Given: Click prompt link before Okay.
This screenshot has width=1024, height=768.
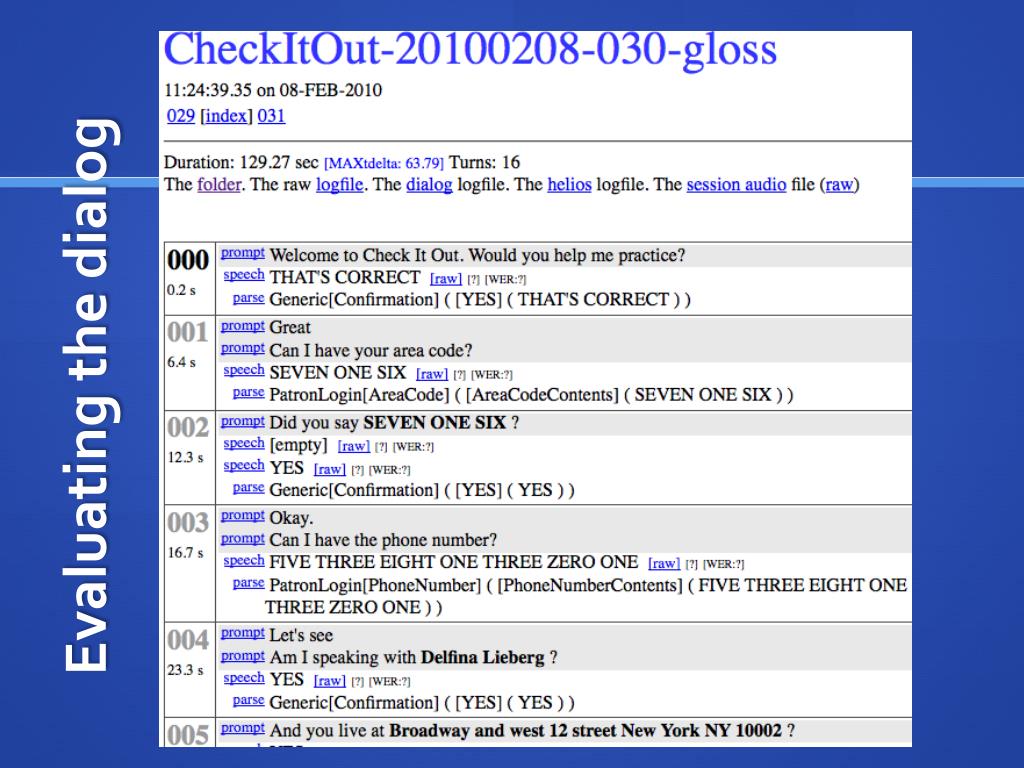Looking at the screenshot, I should (242, 516).
